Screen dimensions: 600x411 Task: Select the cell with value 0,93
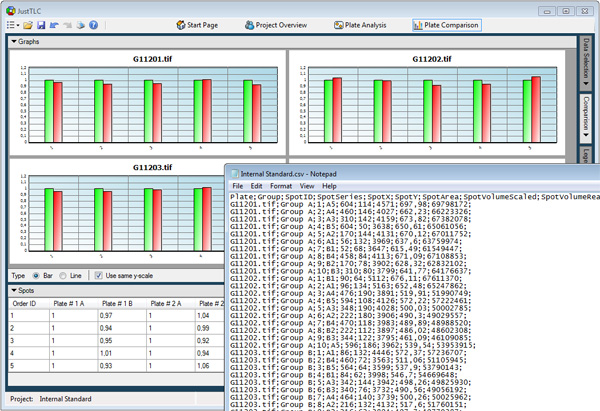[x=122, y=366]
